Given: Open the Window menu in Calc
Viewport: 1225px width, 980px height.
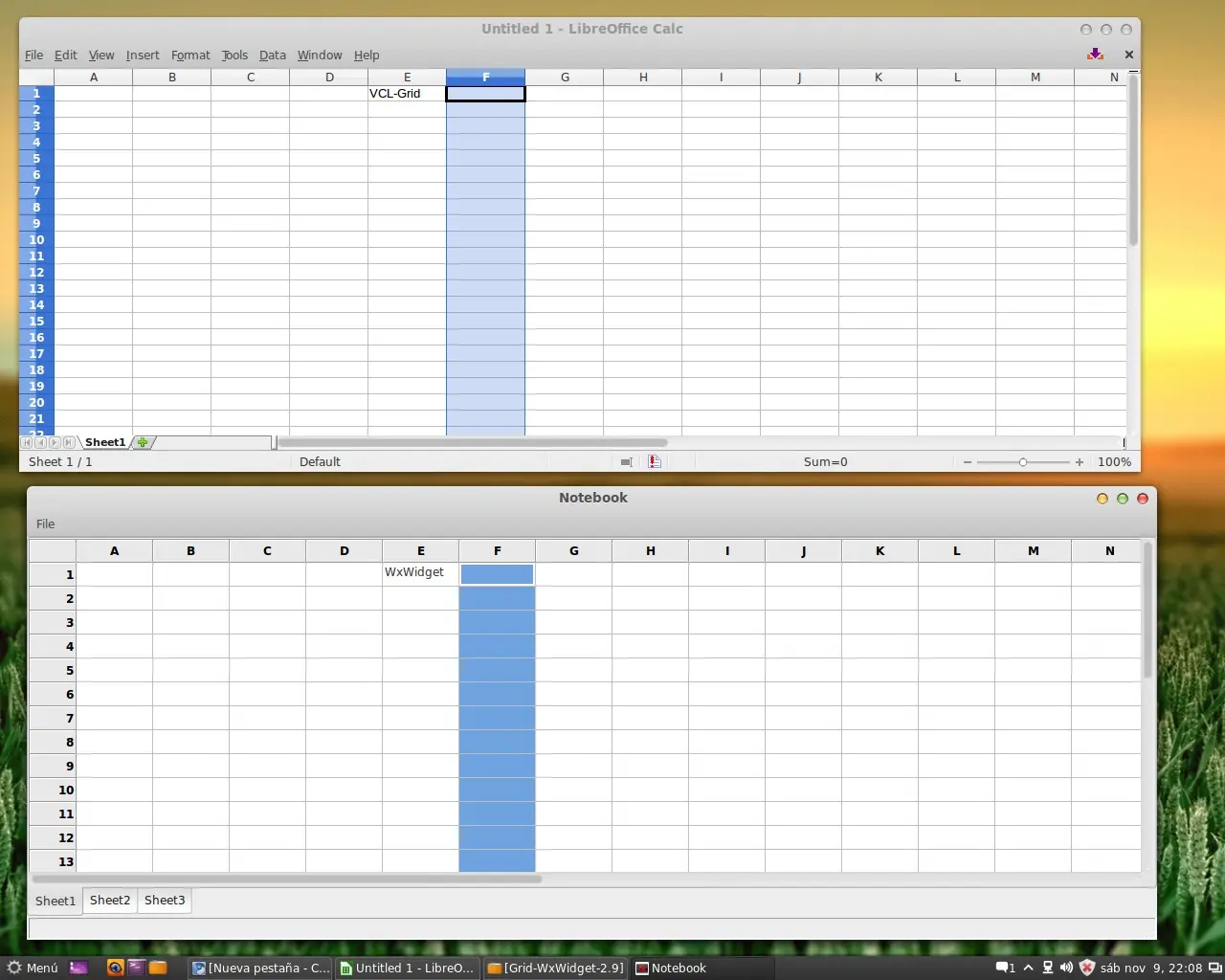Looking at the screenshot, I should [x=320, y=56].
